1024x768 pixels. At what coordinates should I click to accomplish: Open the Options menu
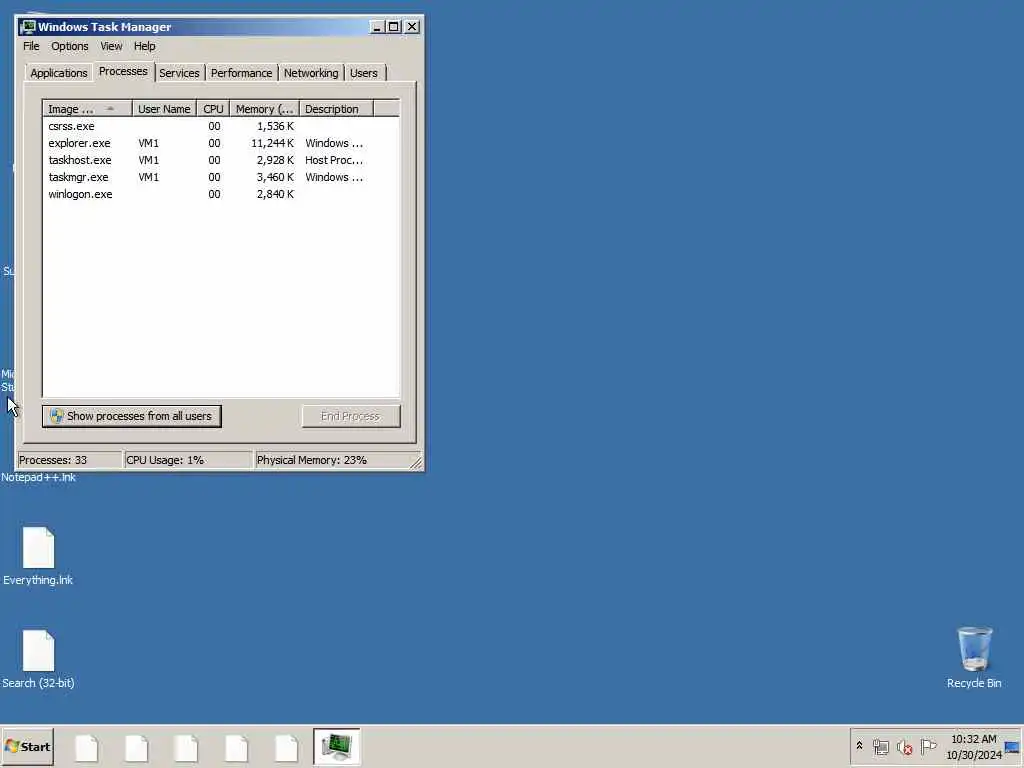point(70,46)
